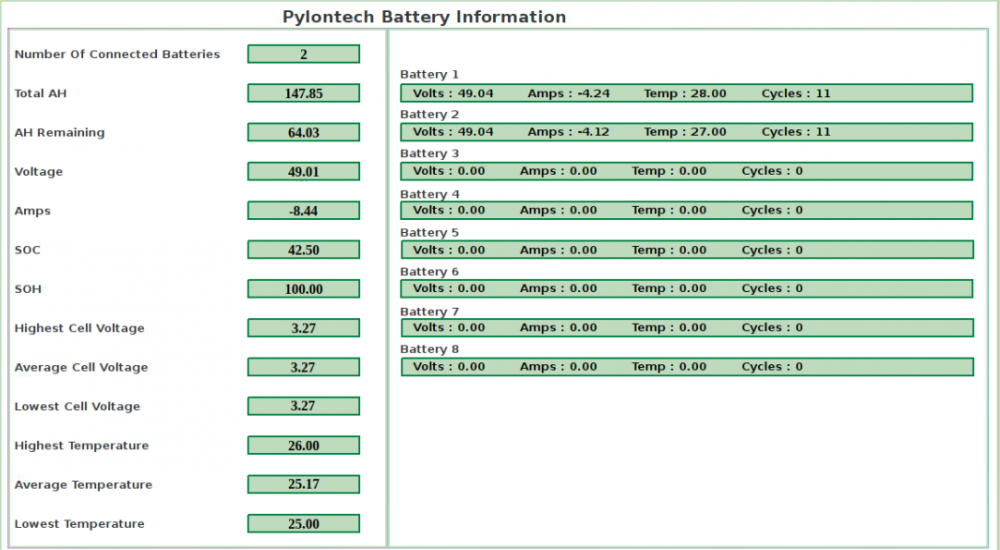Click 'Volts : 49.04' in Battery 1 row
Viewport: 1000px width, 550px height.
click(x=453, y=94)
